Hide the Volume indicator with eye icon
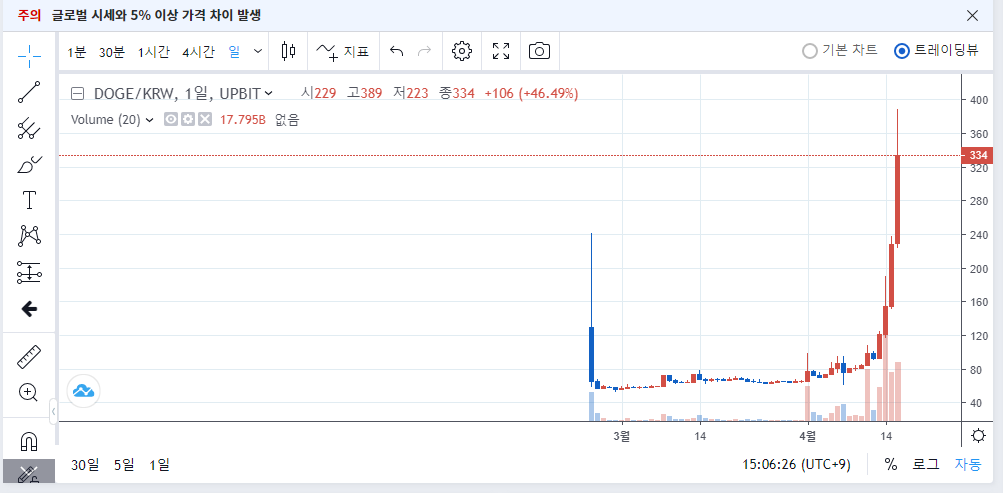 171,119
